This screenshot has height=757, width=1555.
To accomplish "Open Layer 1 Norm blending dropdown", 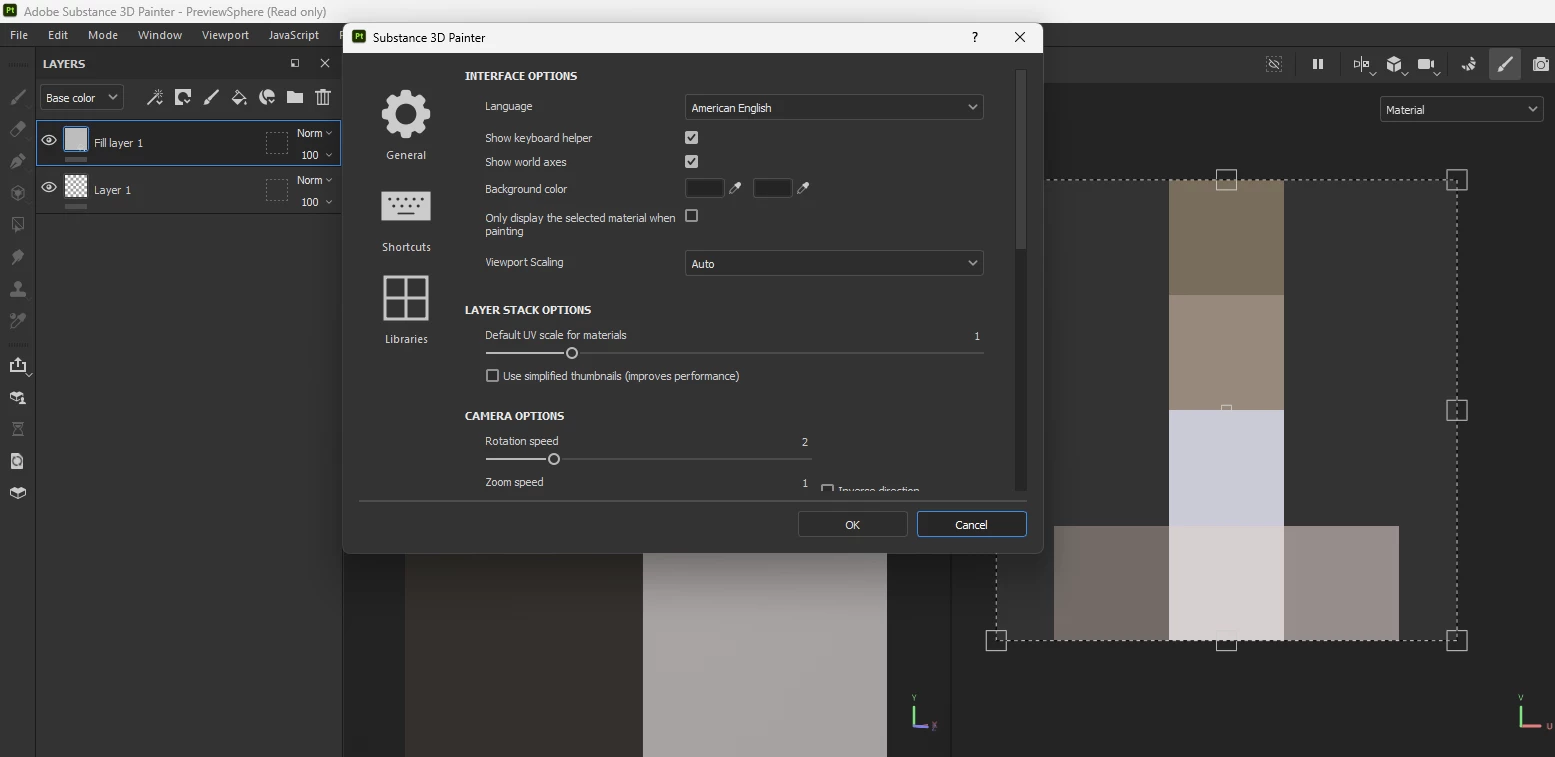I will tap(314, 180).
